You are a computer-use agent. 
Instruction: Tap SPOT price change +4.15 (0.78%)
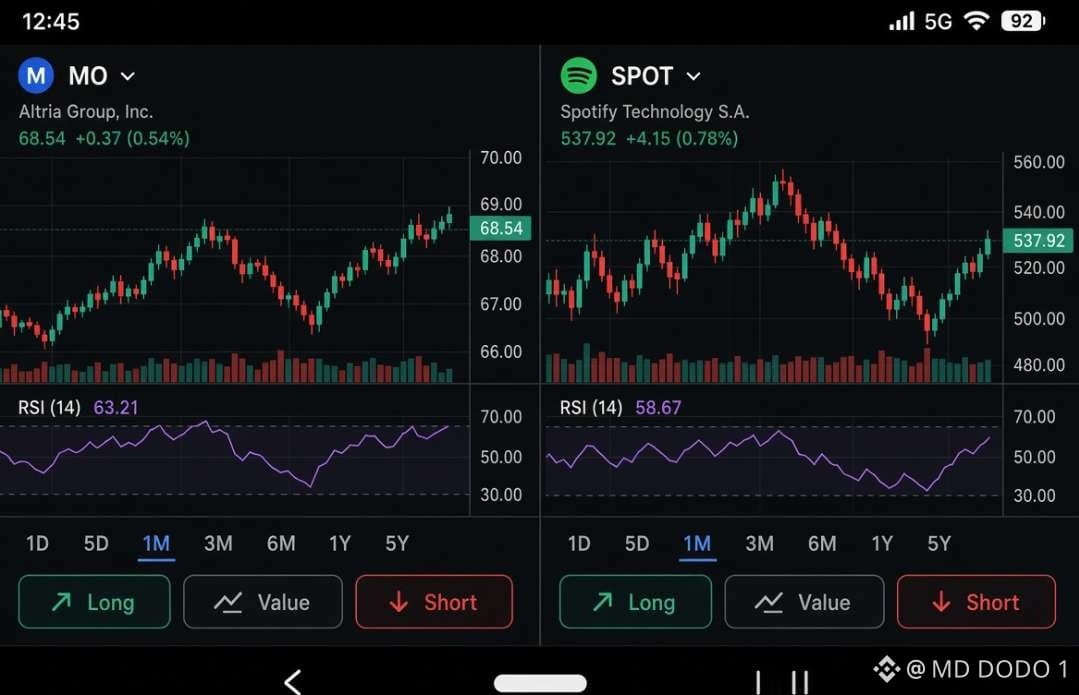(681, 138)
